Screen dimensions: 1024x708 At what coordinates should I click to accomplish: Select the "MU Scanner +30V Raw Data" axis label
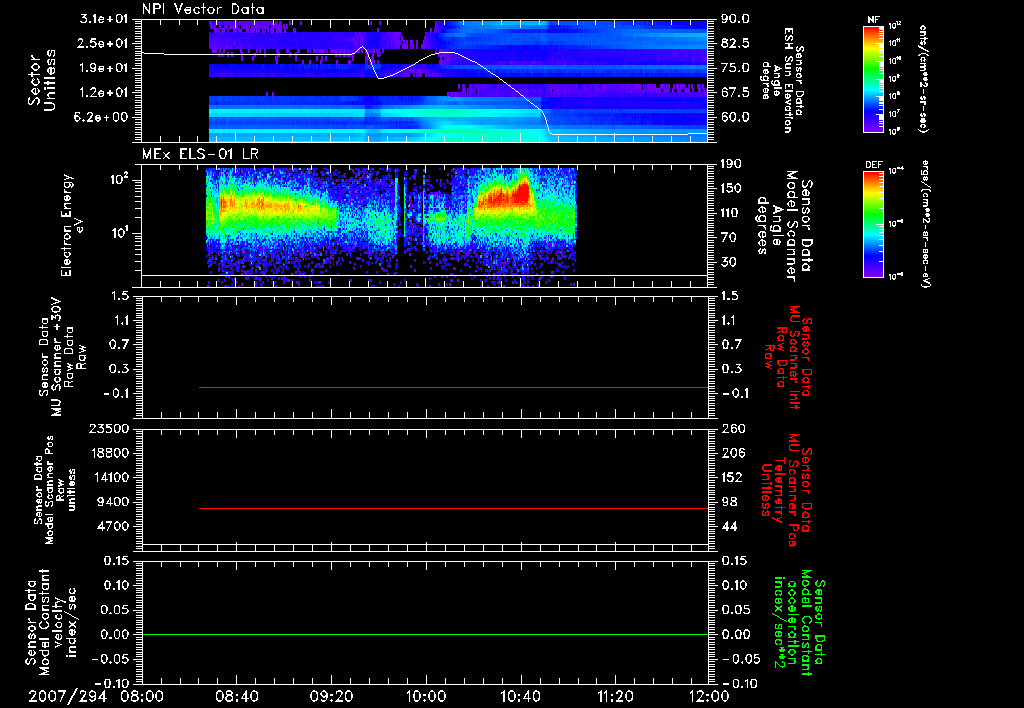click(62, 357)
